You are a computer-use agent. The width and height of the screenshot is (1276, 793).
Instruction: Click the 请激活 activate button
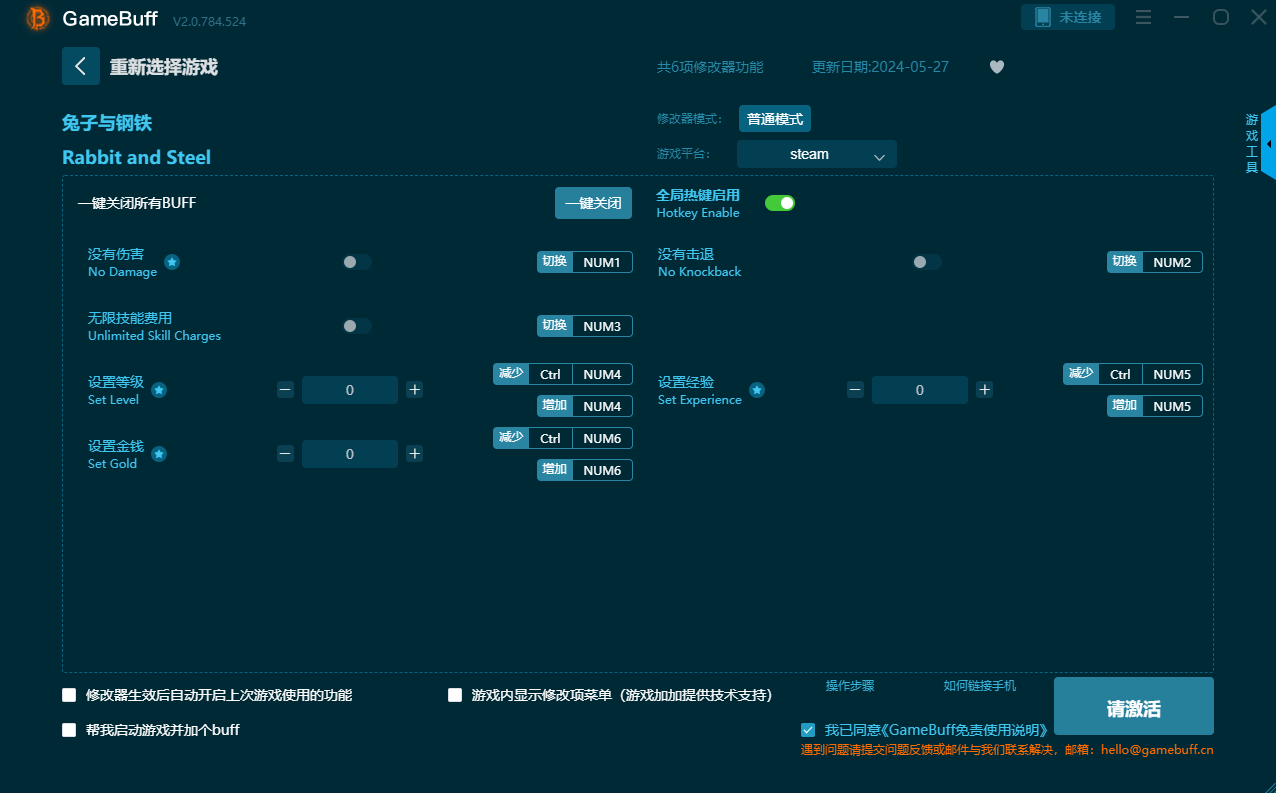coord(1133,707)
